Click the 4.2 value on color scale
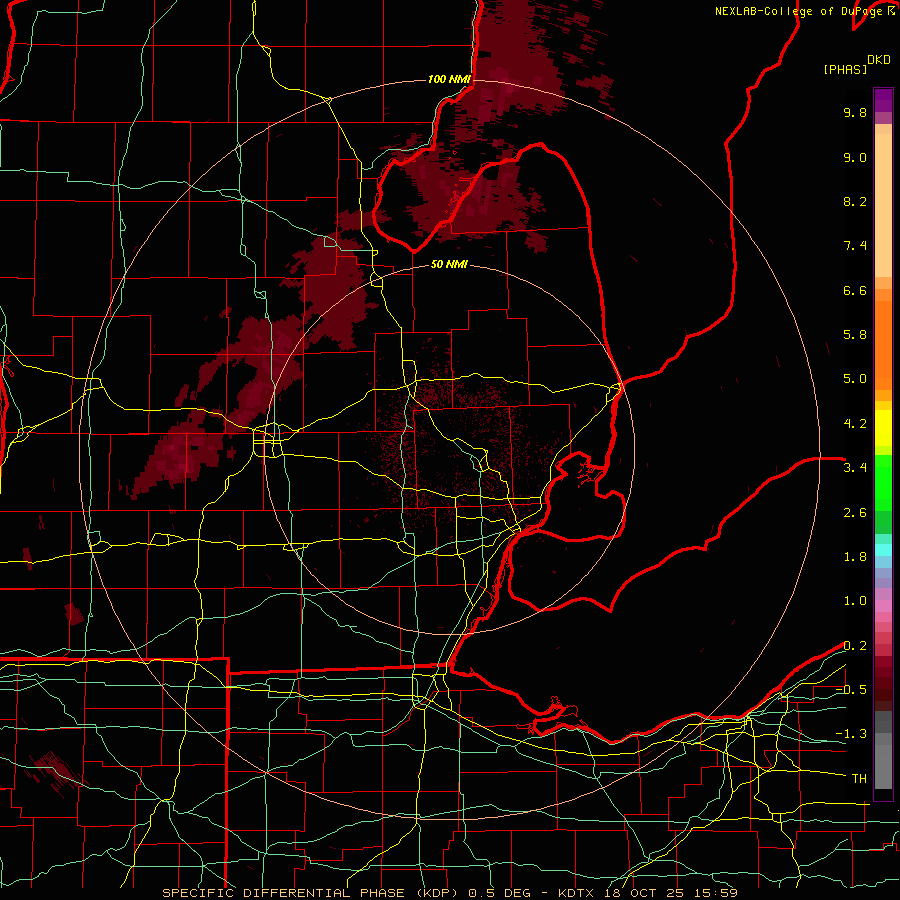The width and height of the screenshot is (900, 900). (x=855, y=424)
